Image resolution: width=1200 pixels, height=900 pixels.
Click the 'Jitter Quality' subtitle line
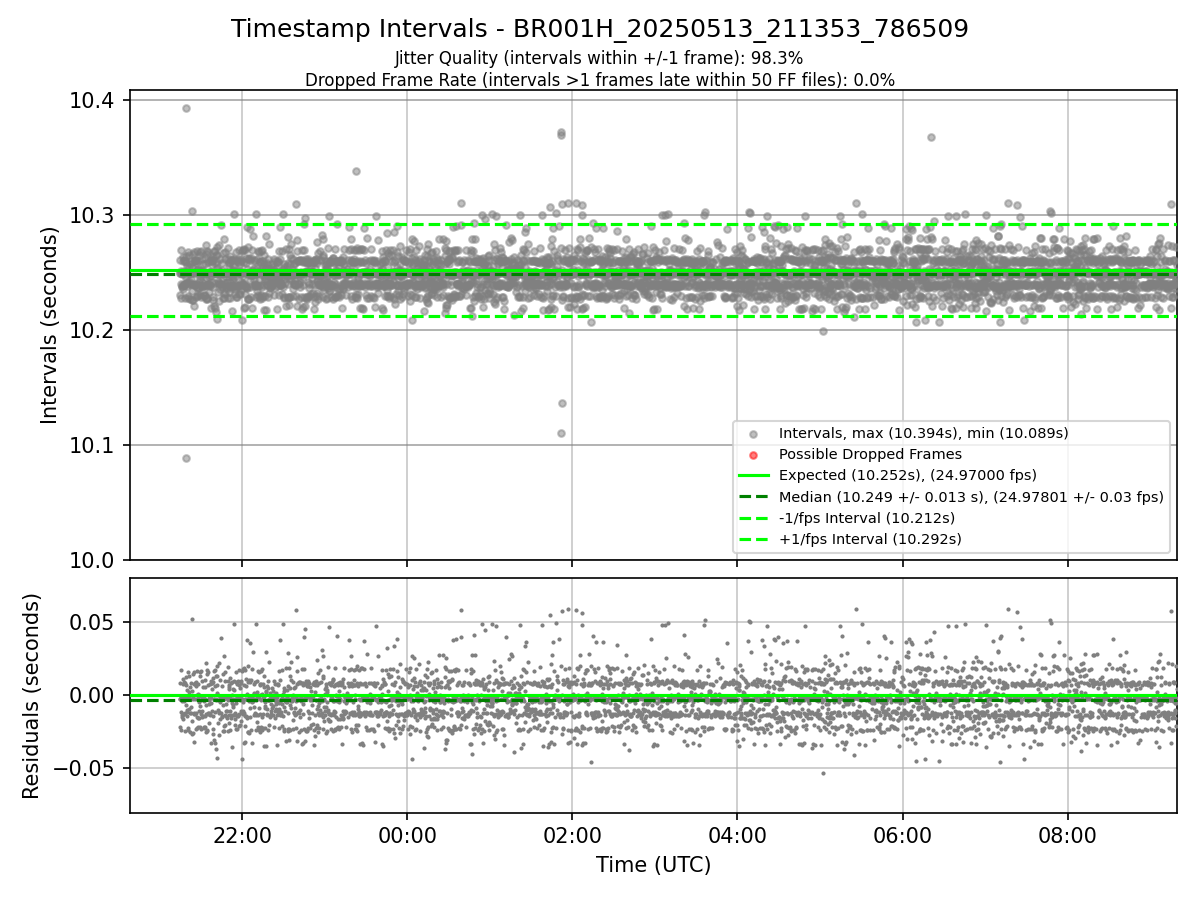[599, 58]
